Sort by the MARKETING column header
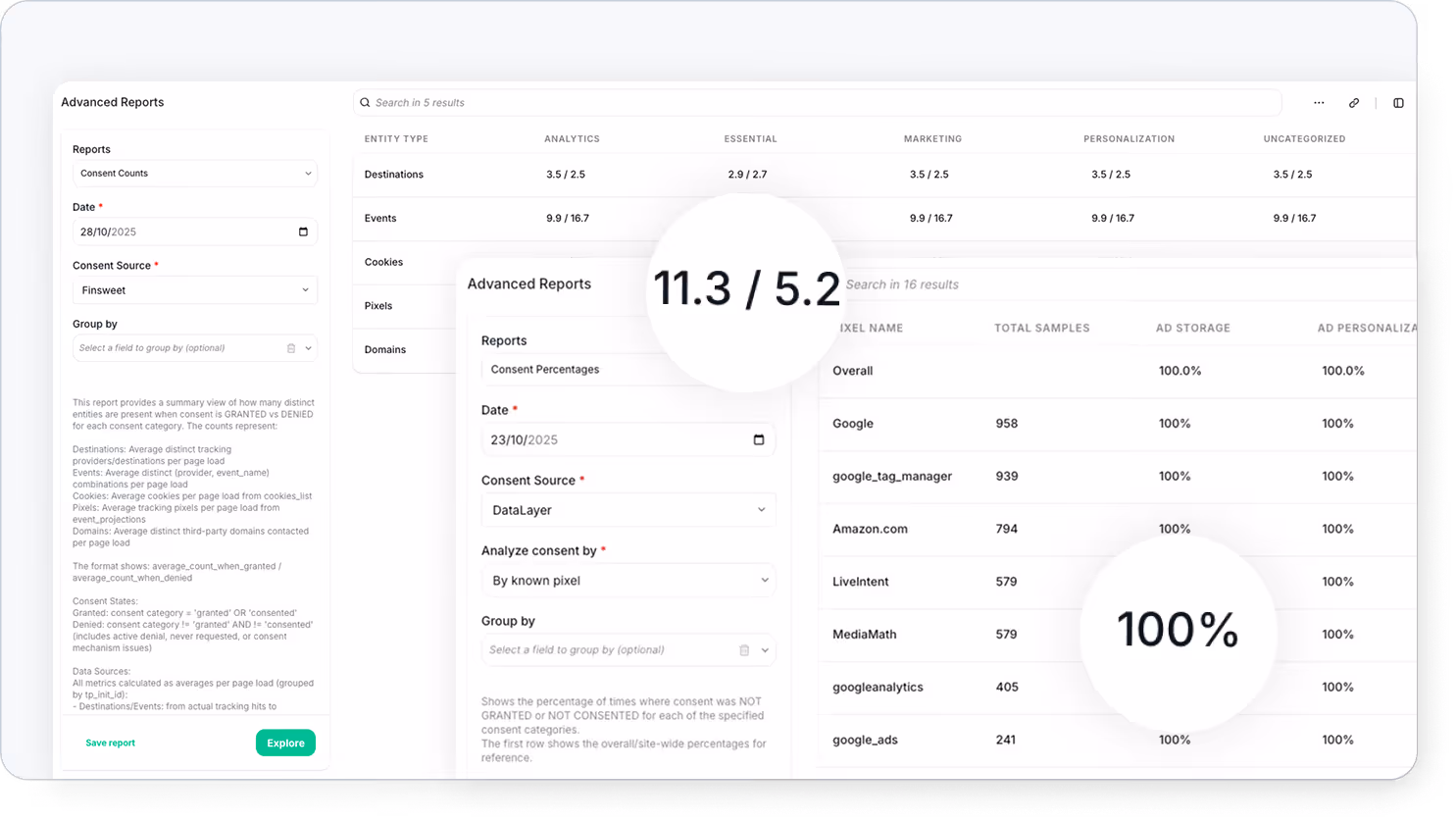The height and width of the screenshot is (822, 1456). pos(932,138)
